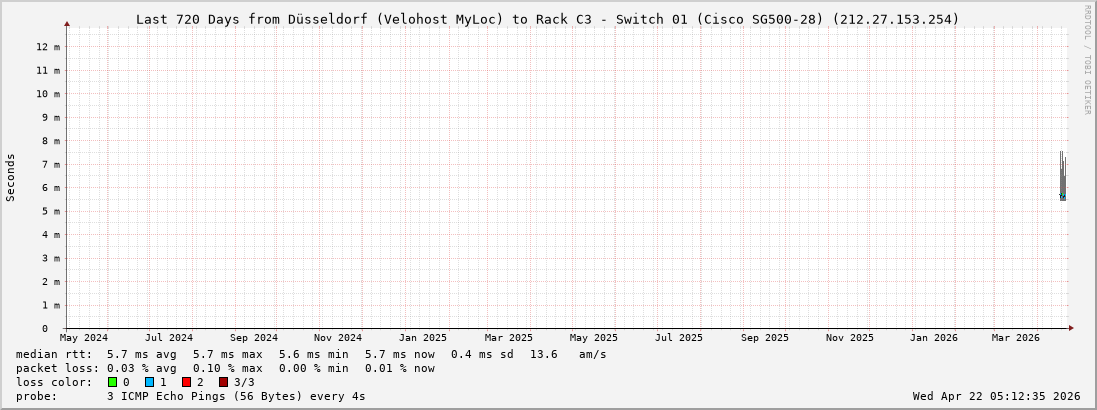Screen dimensions: 1097x410
Task: Click the Wed Apr 22 timestamp text
Action: click(x=996, y=396)
